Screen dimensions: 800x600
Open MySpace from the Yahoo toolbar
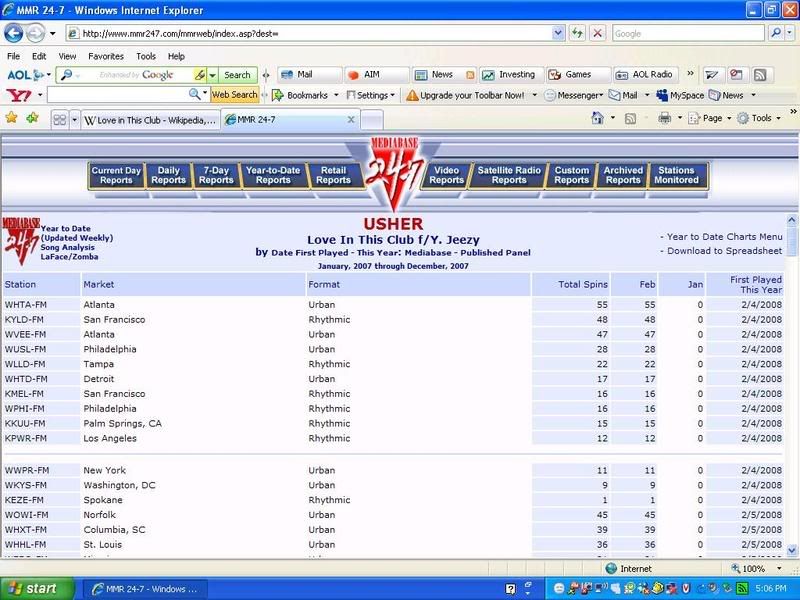680,95
